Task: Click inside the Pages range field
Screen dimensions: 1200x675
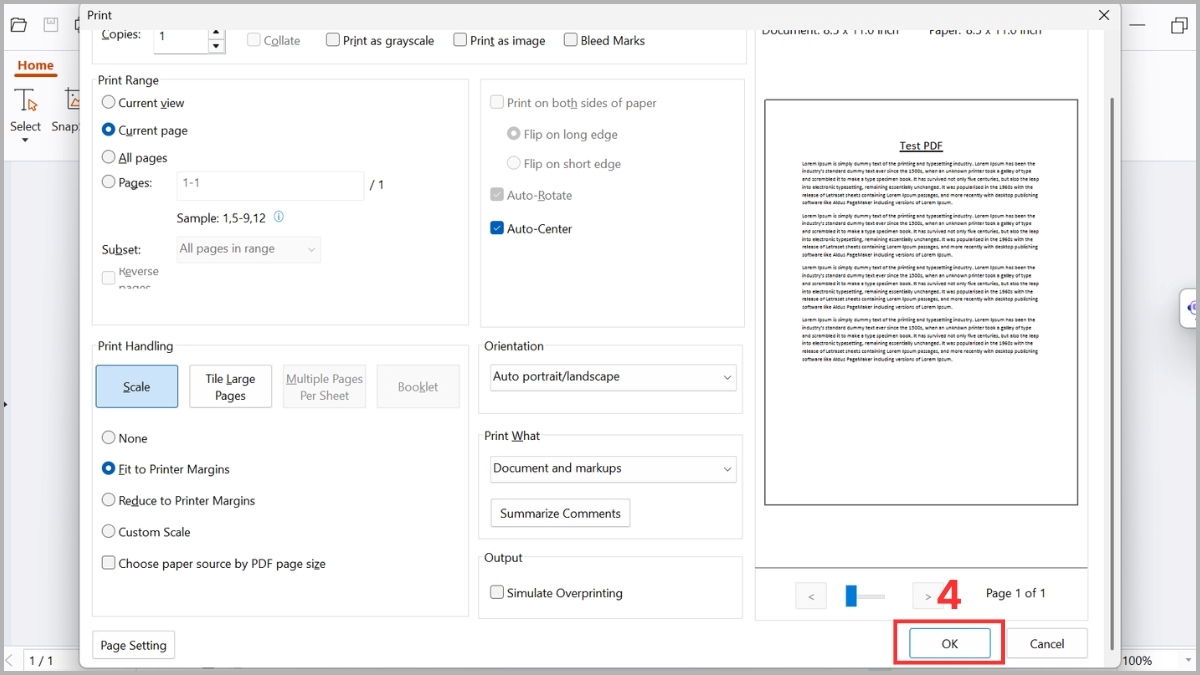Action: [270, 185]
